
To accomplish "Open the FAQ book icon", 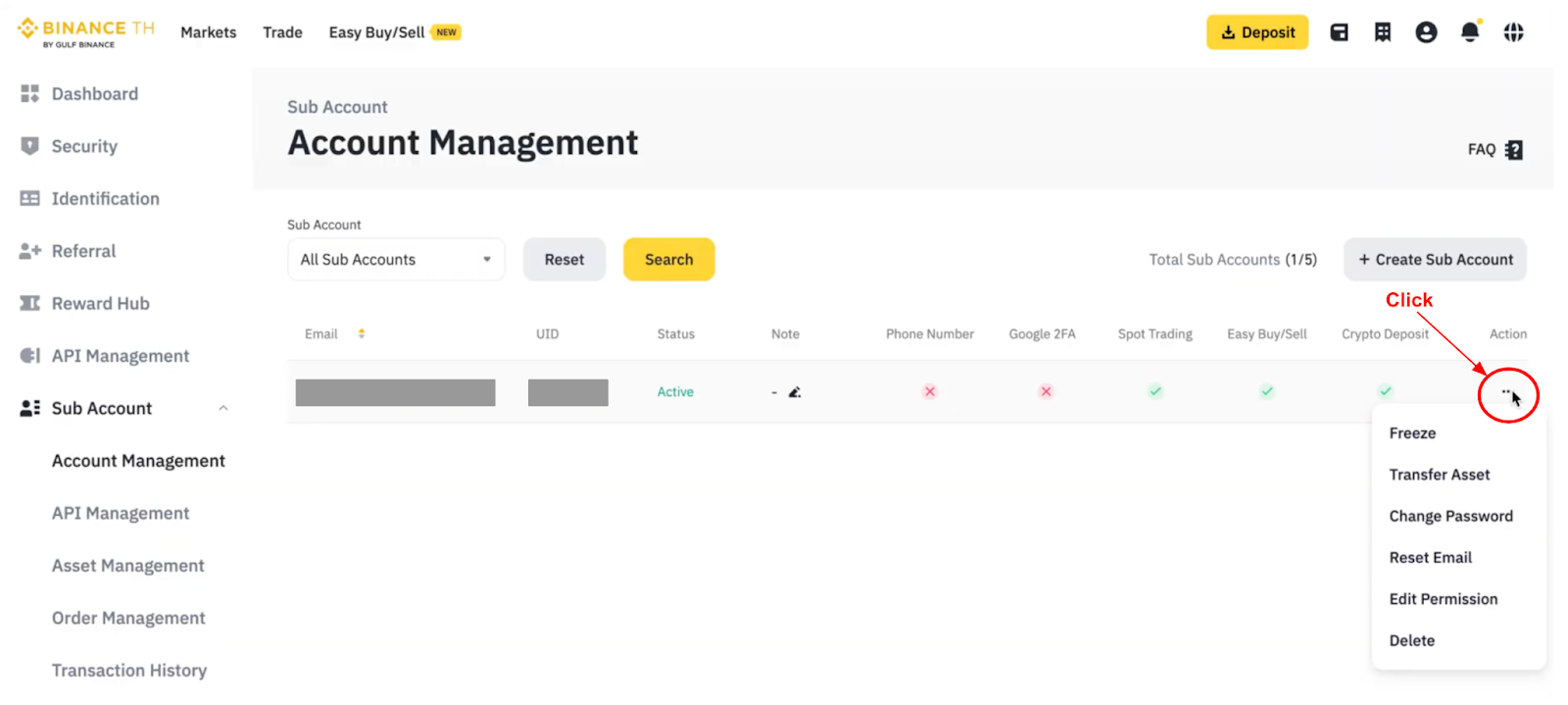I will (1514, 150).
